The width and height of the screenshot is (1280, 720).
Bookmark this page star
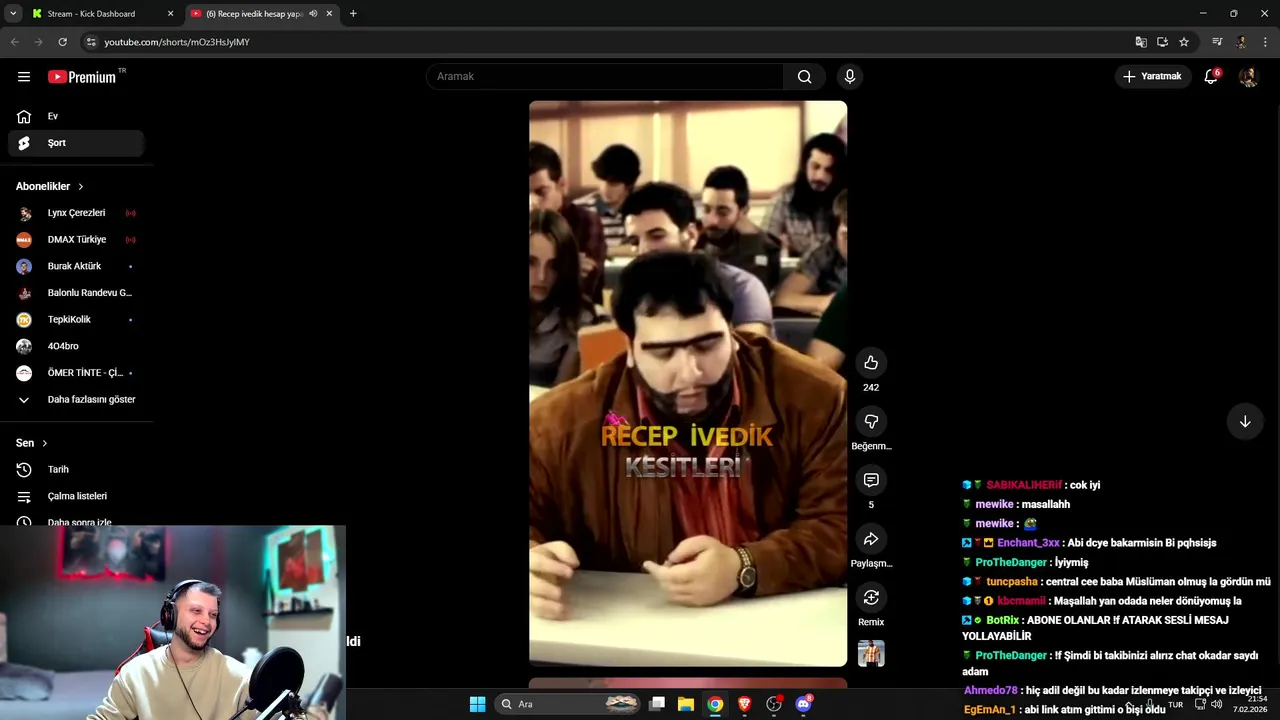coord(1184,42)
